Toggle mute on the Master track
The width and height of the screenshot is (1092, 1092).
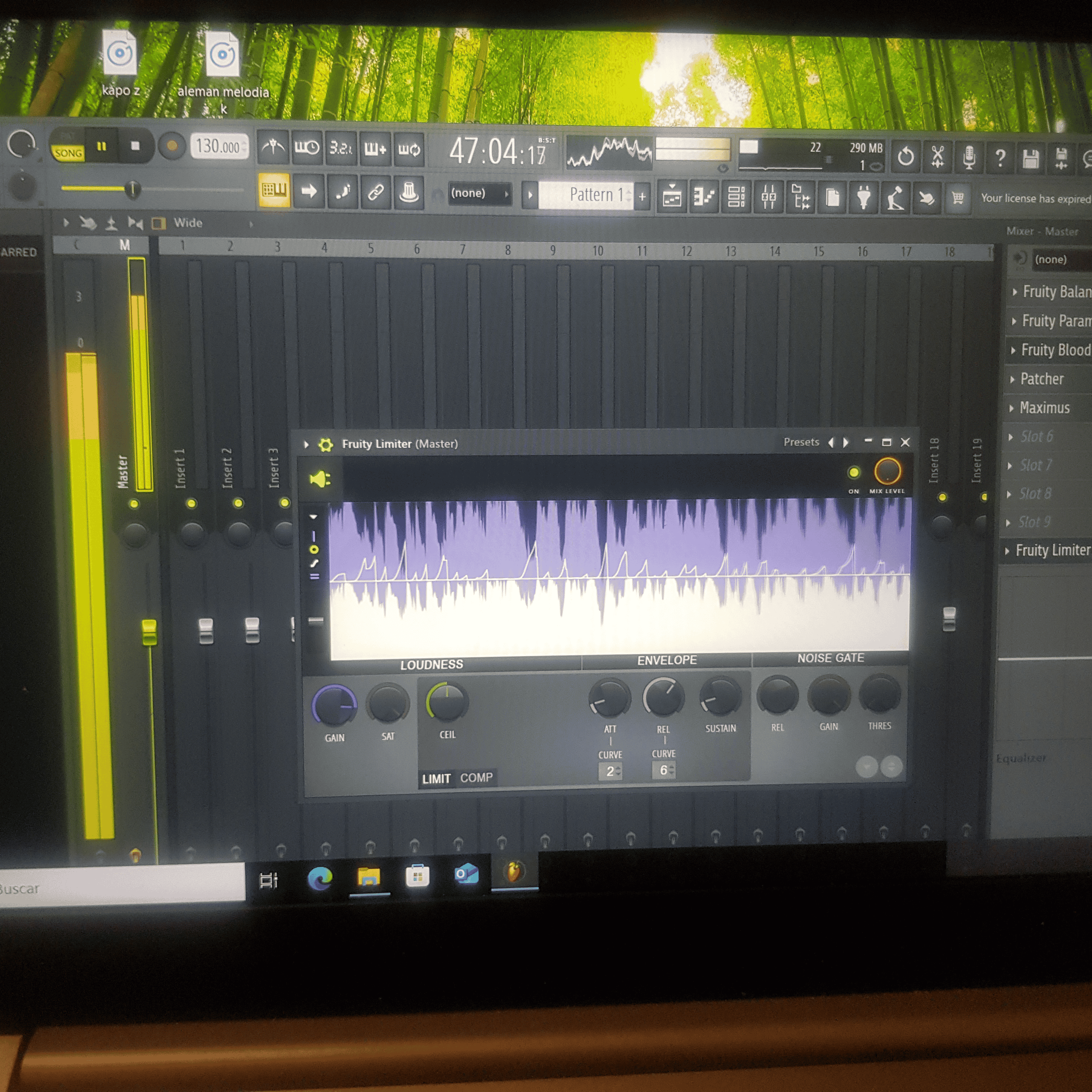pos(134,504)
